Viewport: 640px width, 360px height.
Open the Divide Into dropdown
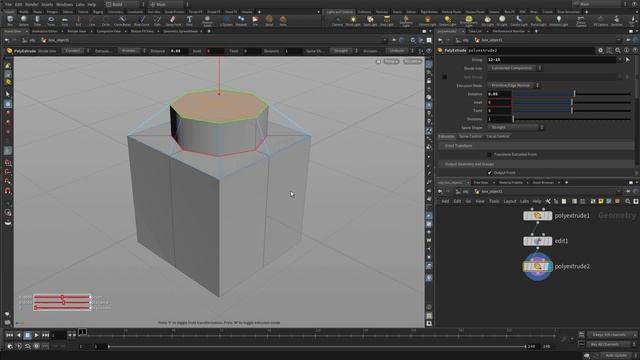[514, 68]
